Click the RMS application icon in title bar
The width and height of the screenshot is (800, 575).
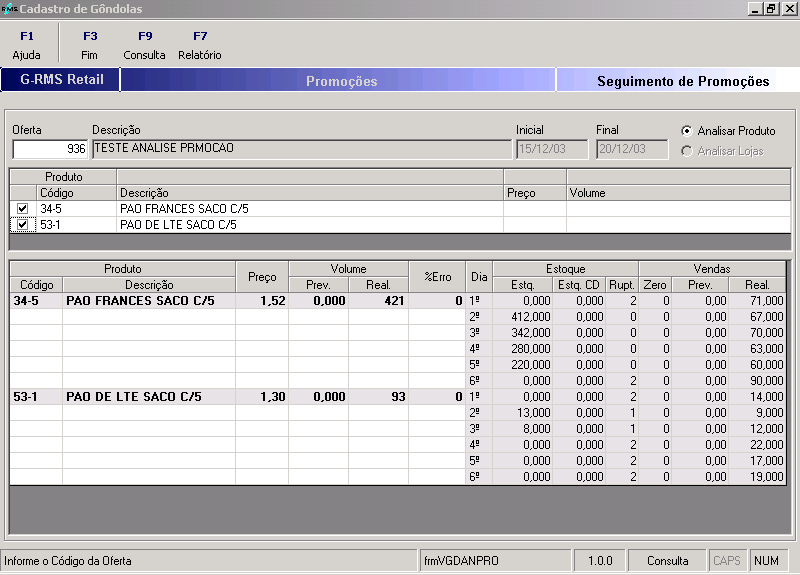pyautogui.click(x=9, y=9)
